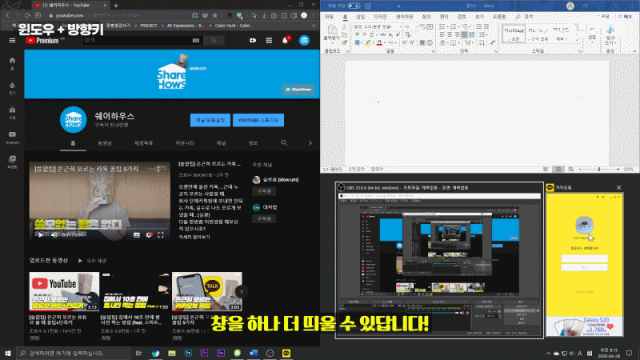This screenshot has height=360, width=640.
Task: Click the channel search magnifier icon
Action: (284, 143)
